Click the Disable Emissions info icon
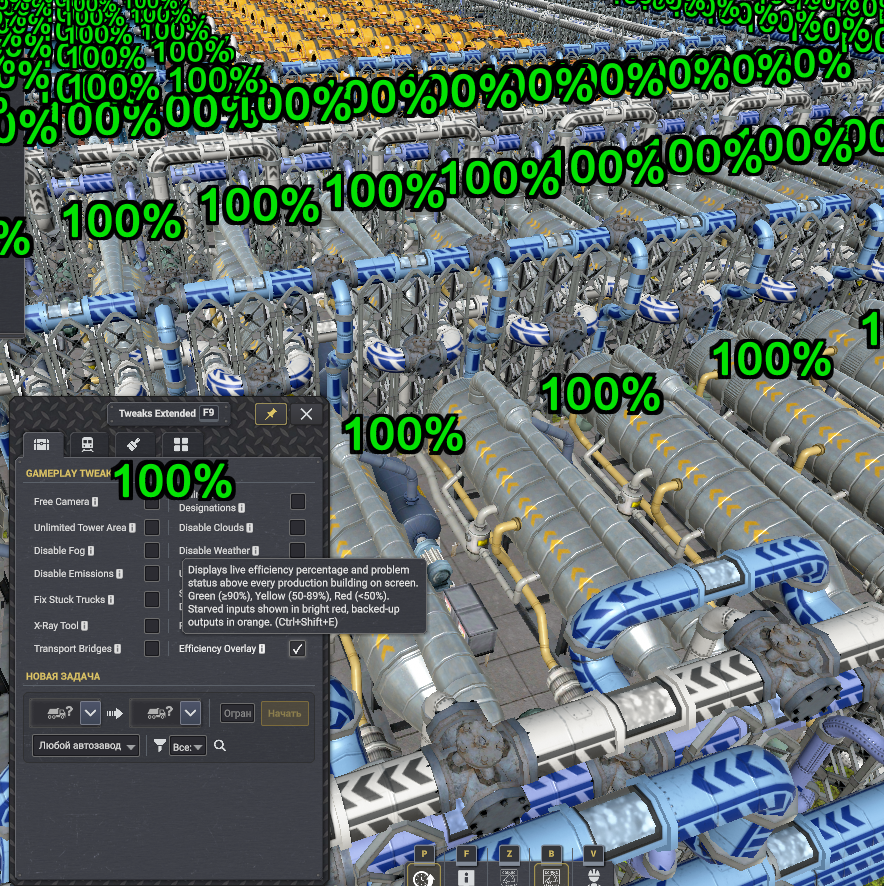Screen dimensions: 884x886 119,574
